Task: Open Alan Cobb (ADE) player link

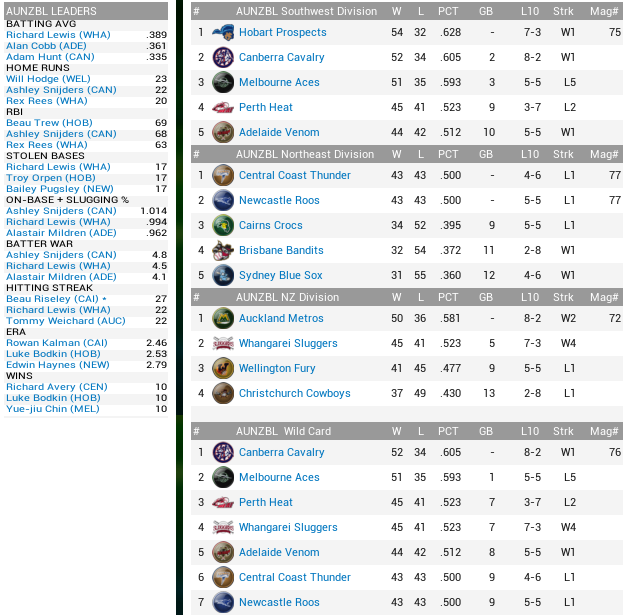Action: tap(46, 46)
